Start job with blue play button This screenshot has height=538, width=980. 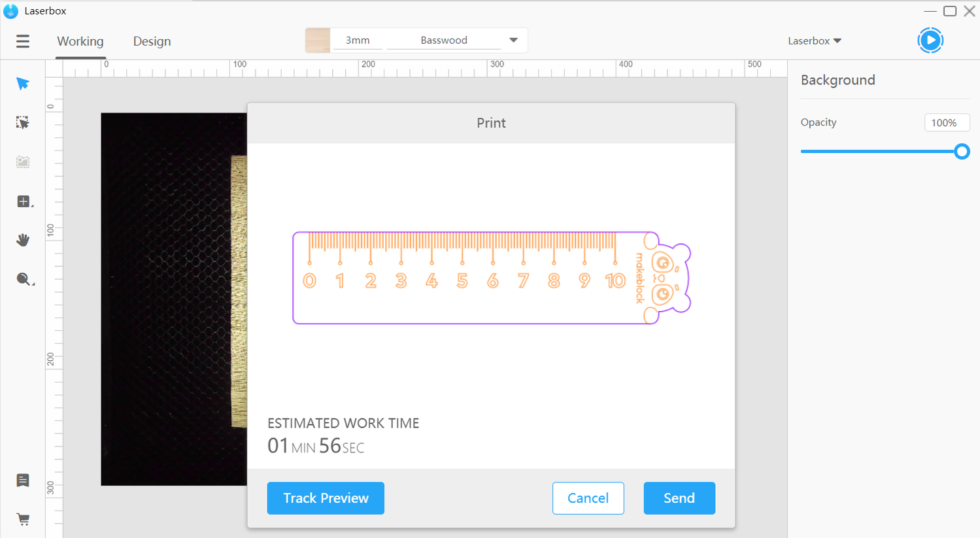tap(930, 41)
